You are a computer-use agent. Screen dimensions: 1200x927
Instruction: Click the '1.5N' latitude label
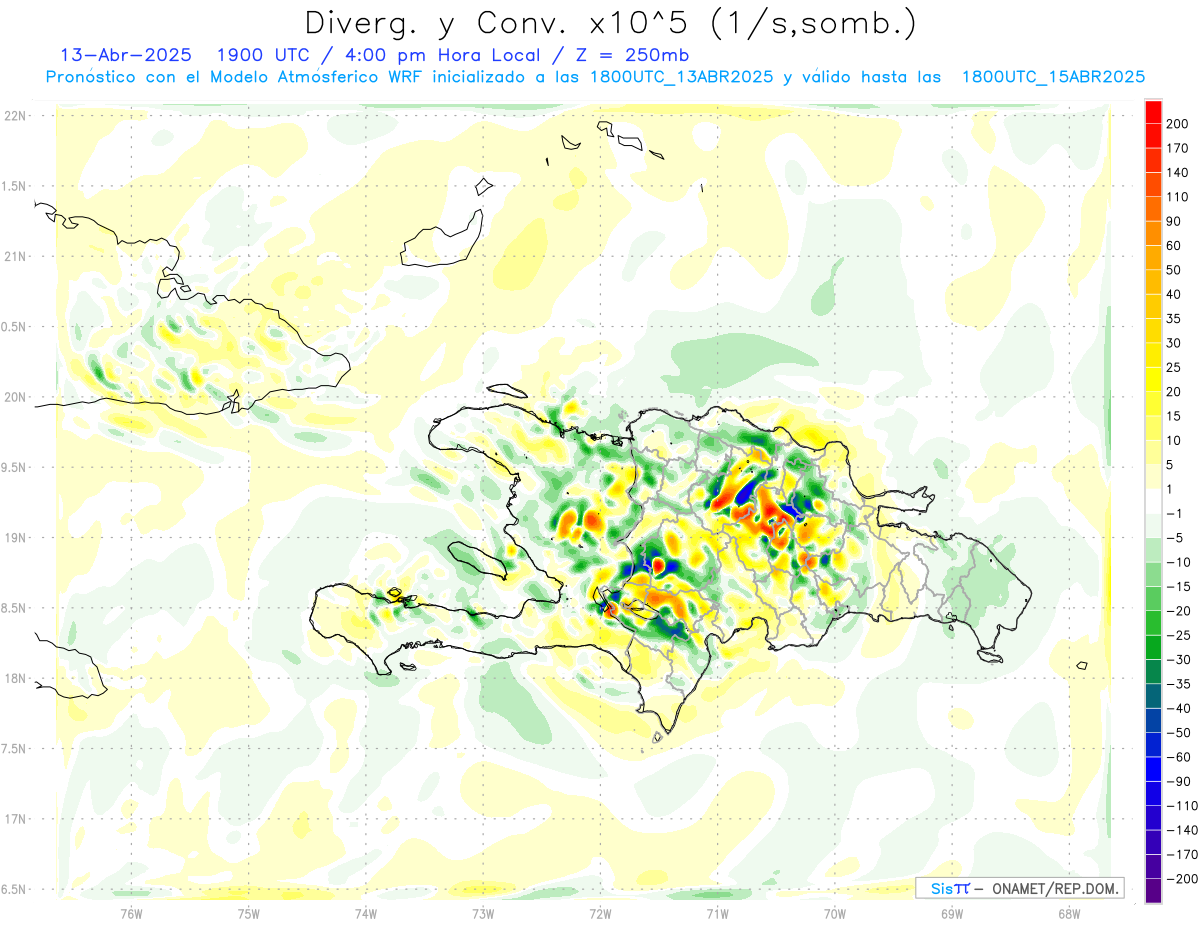pos(14,186)
